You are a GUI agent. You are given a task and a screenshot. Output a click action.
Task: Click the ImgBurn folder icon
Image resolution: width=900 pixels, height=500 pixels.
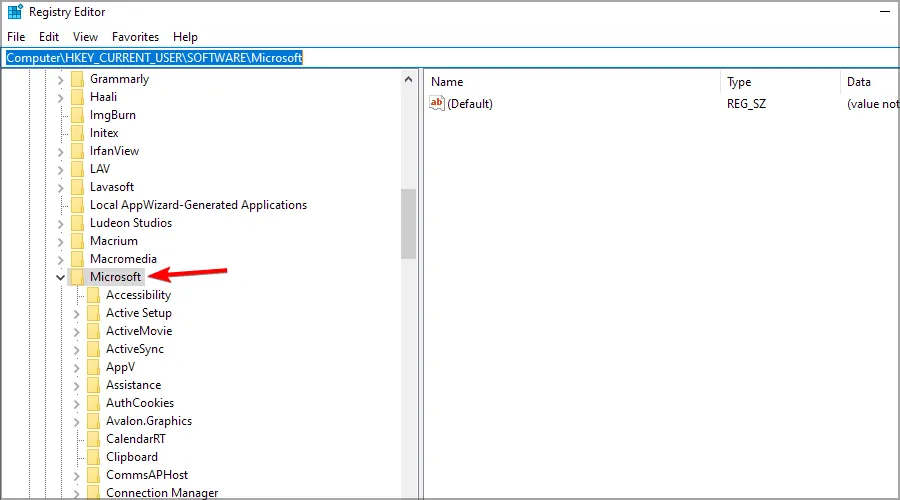[77, 115]
